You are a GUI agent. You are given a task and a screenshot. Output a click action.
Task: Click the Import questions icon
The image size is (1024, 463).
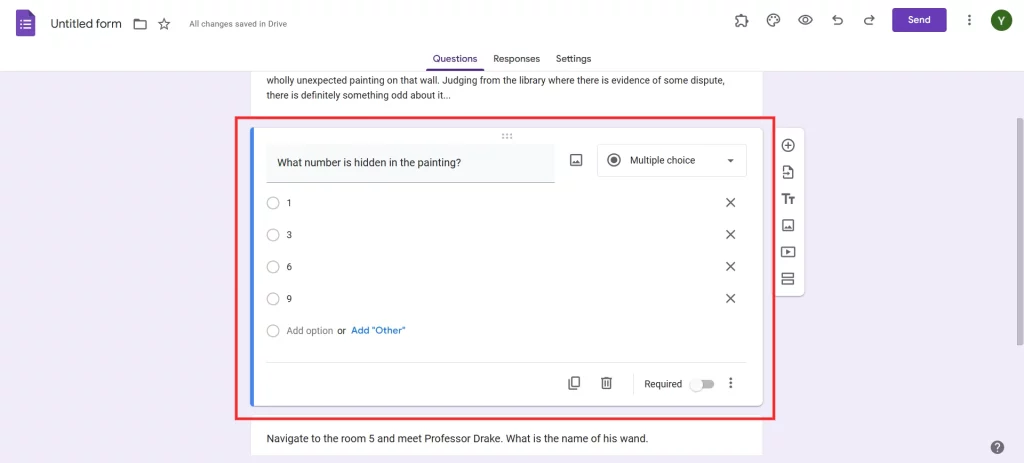click(x=788, y=172)
